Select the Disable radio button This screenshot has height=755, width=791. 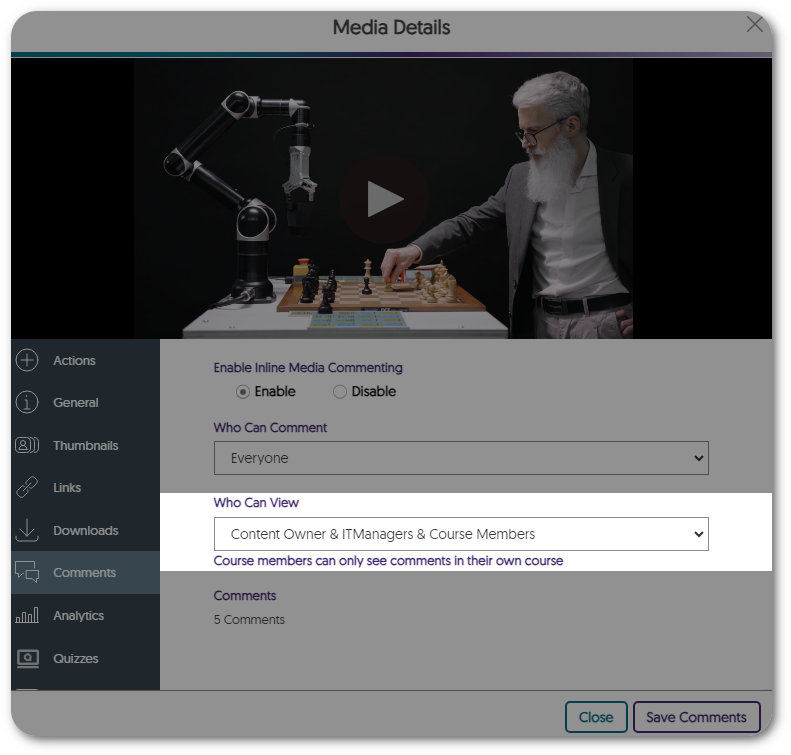point(340,392)
